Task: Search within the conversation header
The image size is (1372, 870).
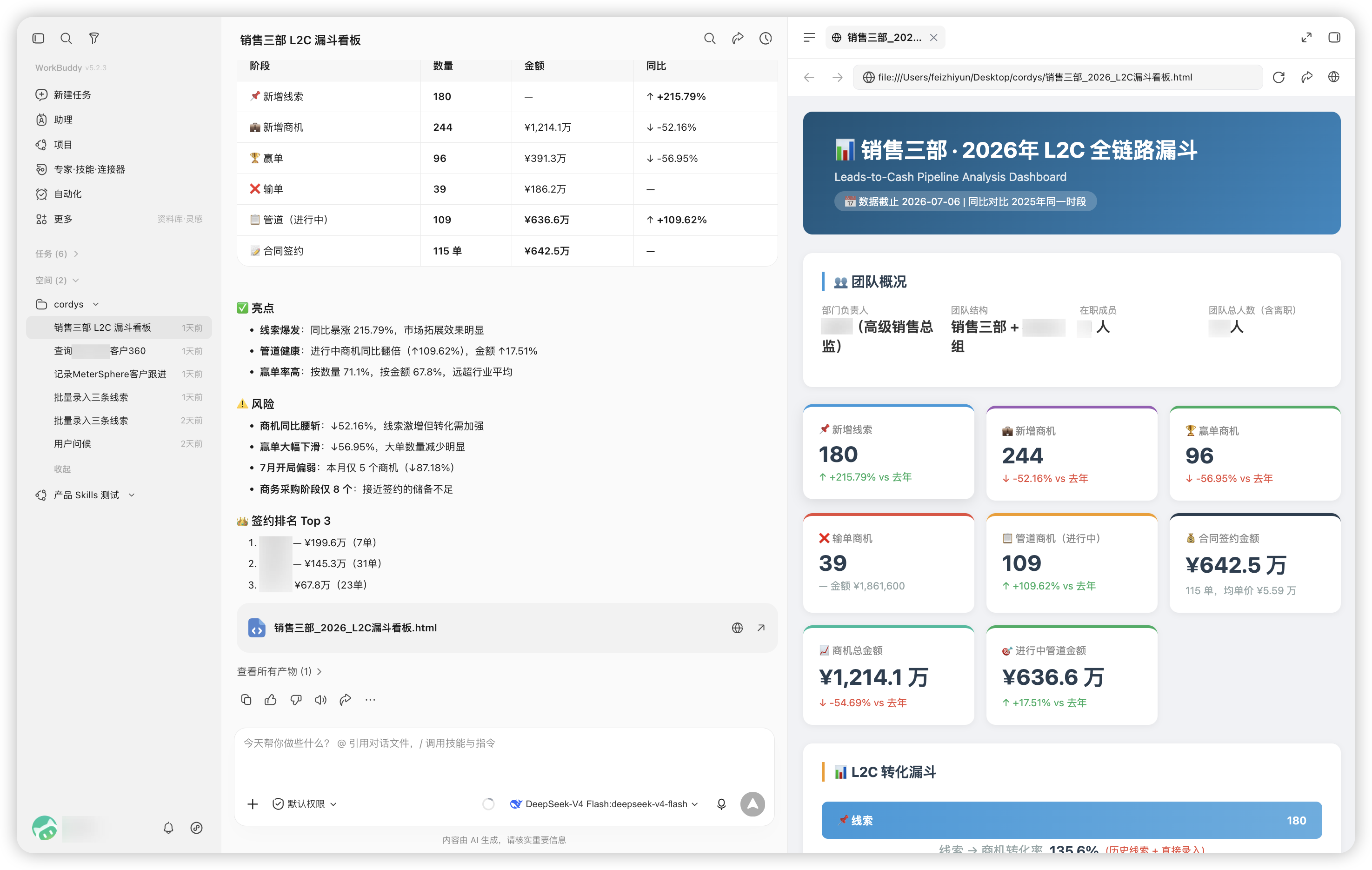Action: (709, 38)
